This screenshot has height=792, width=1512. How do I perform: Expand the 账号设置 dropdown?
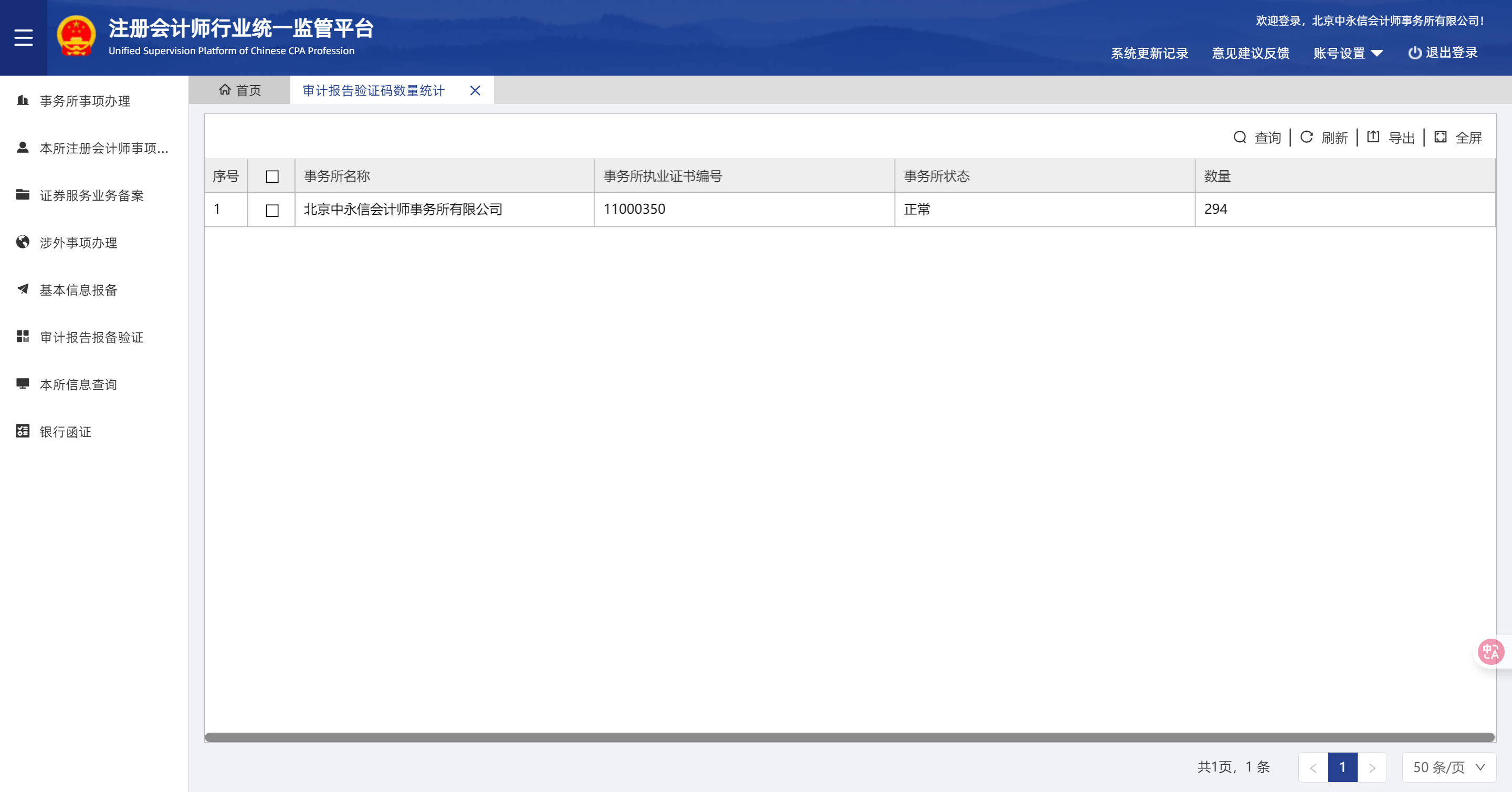pos(1348,54)
